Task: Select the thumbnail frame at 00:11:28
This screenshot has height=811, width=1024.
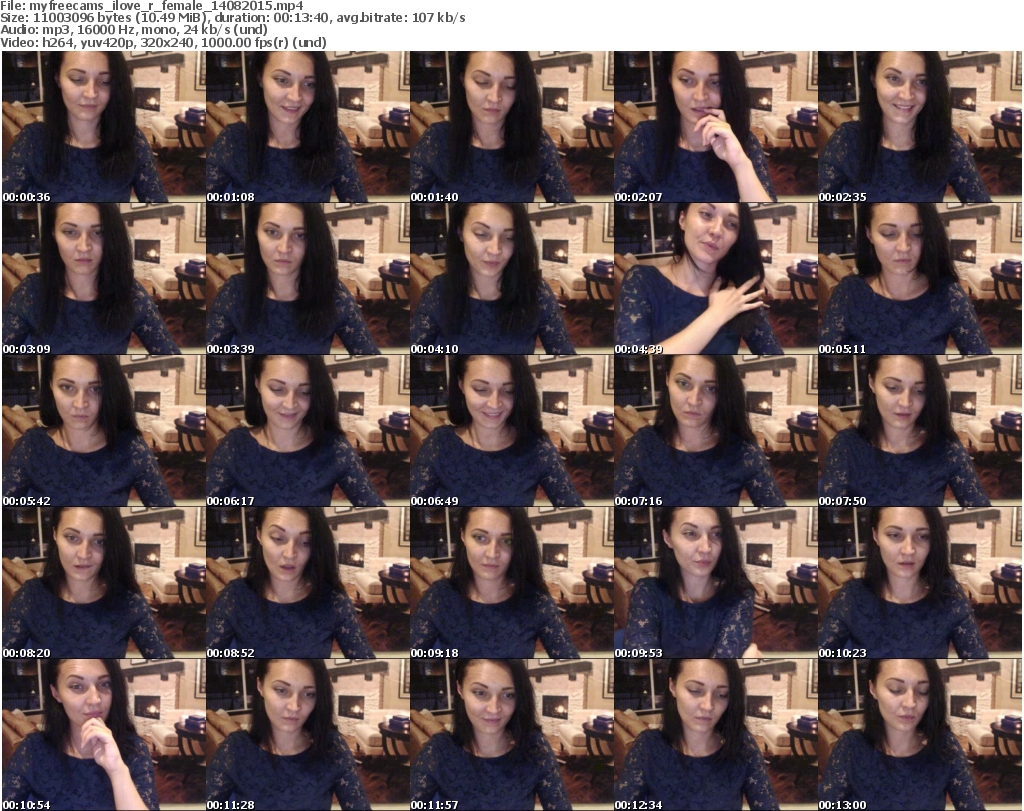Action: tap(308, 735)
